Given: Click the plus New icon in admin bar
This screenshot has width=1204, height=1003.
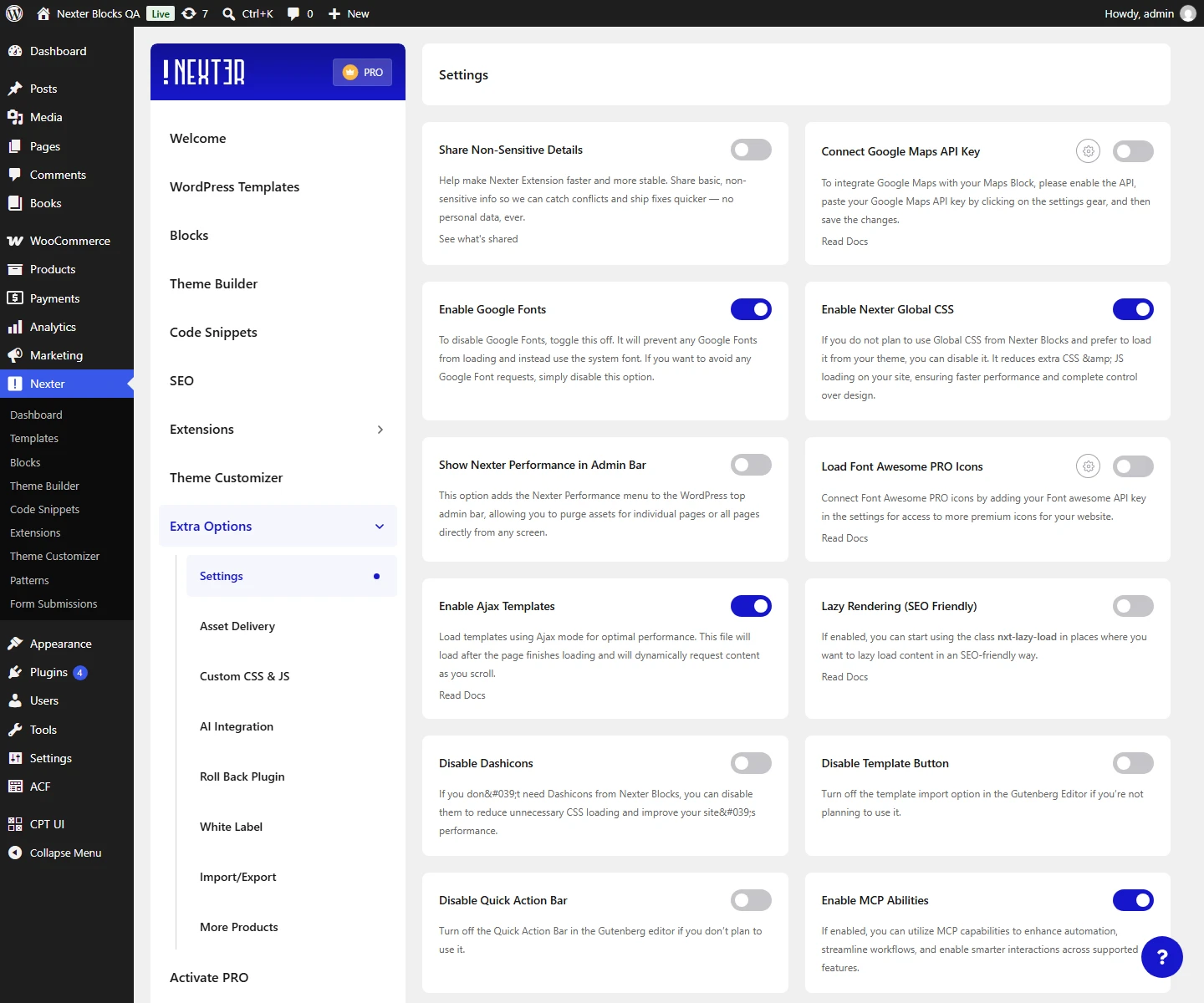Looking at the screenshot, I should pos(334,13).
